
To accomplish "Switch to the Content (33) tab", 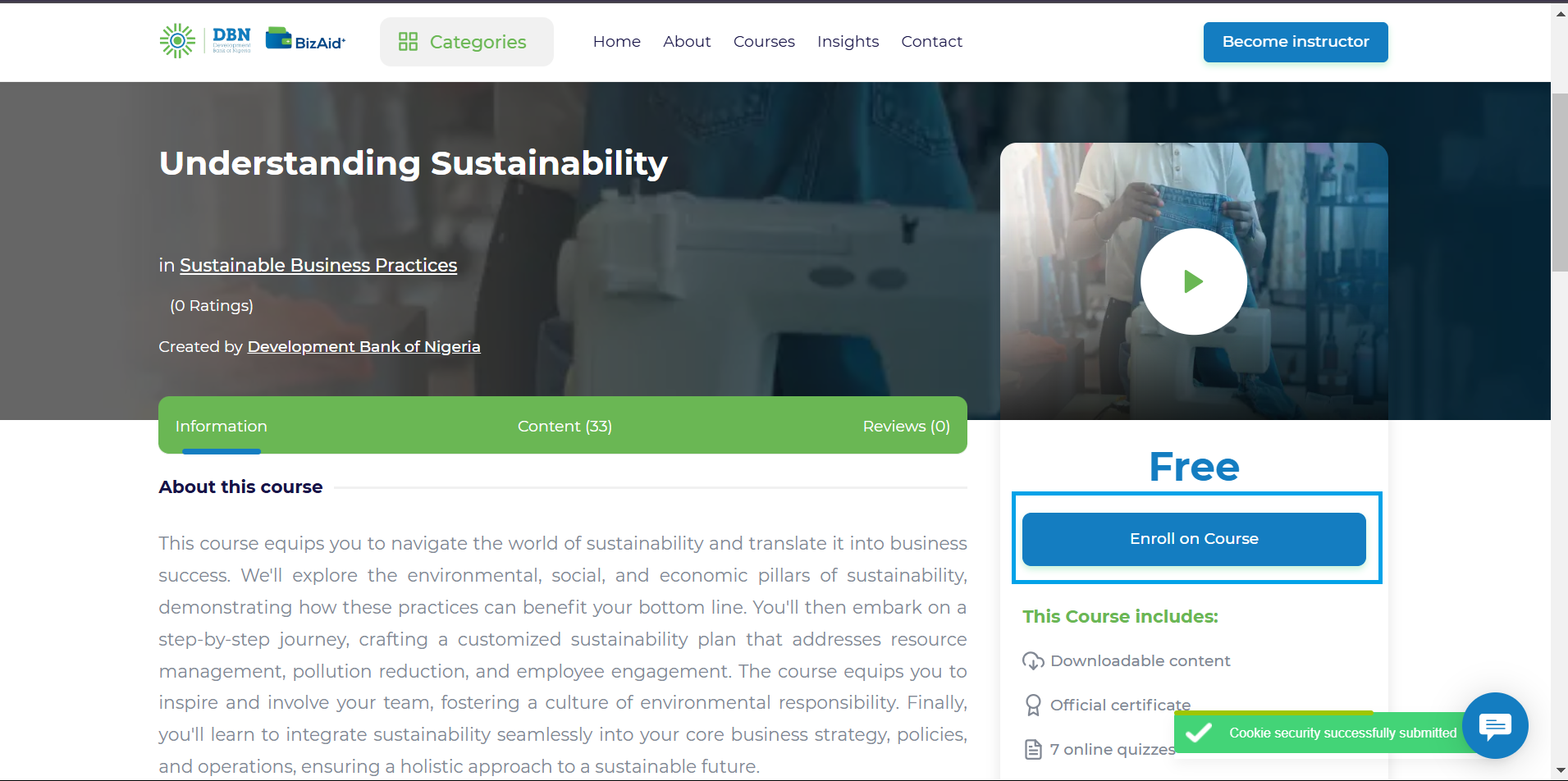I will (565, 426).
